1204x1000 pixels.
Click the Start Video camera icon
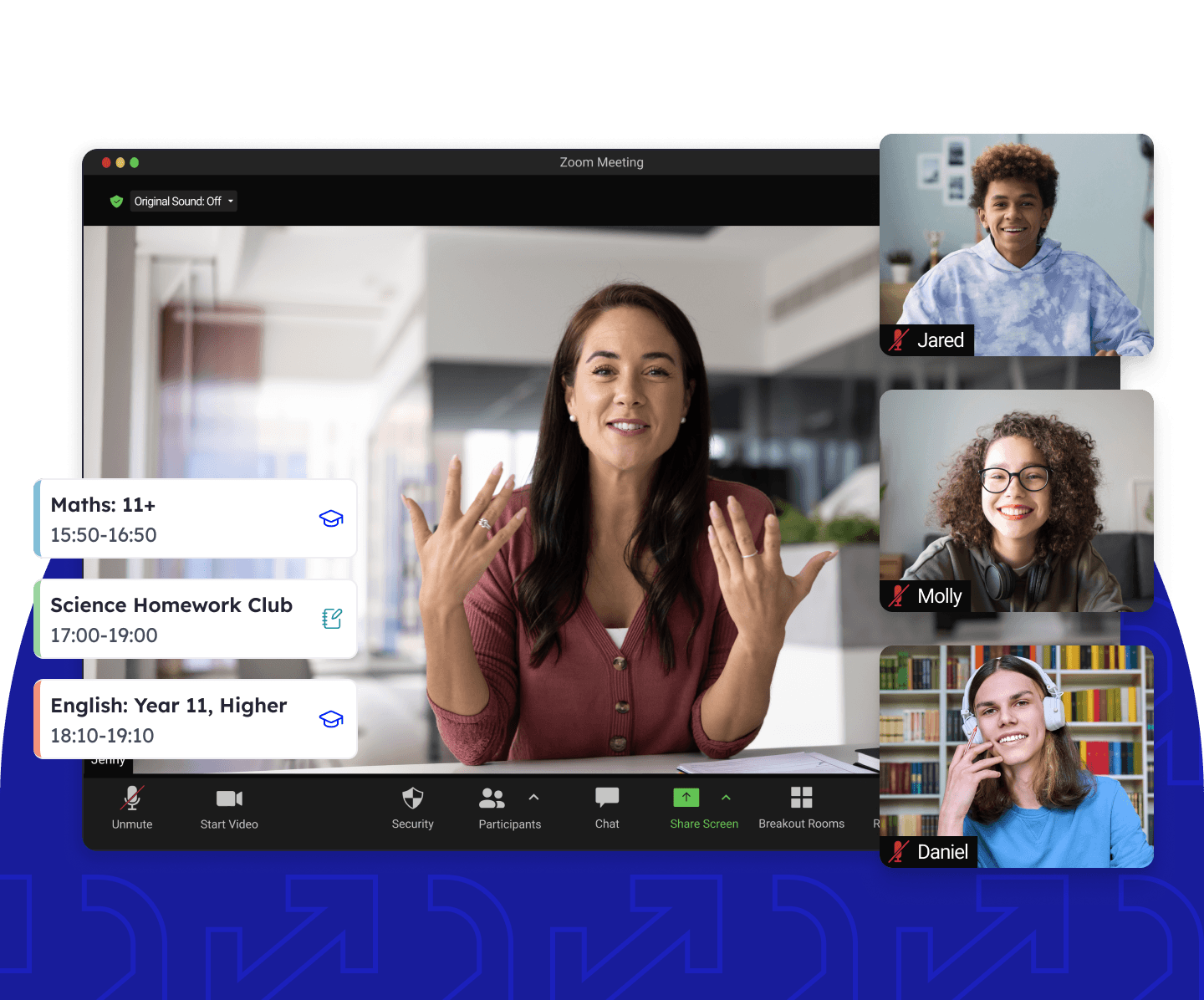click(x=229, y=798)
